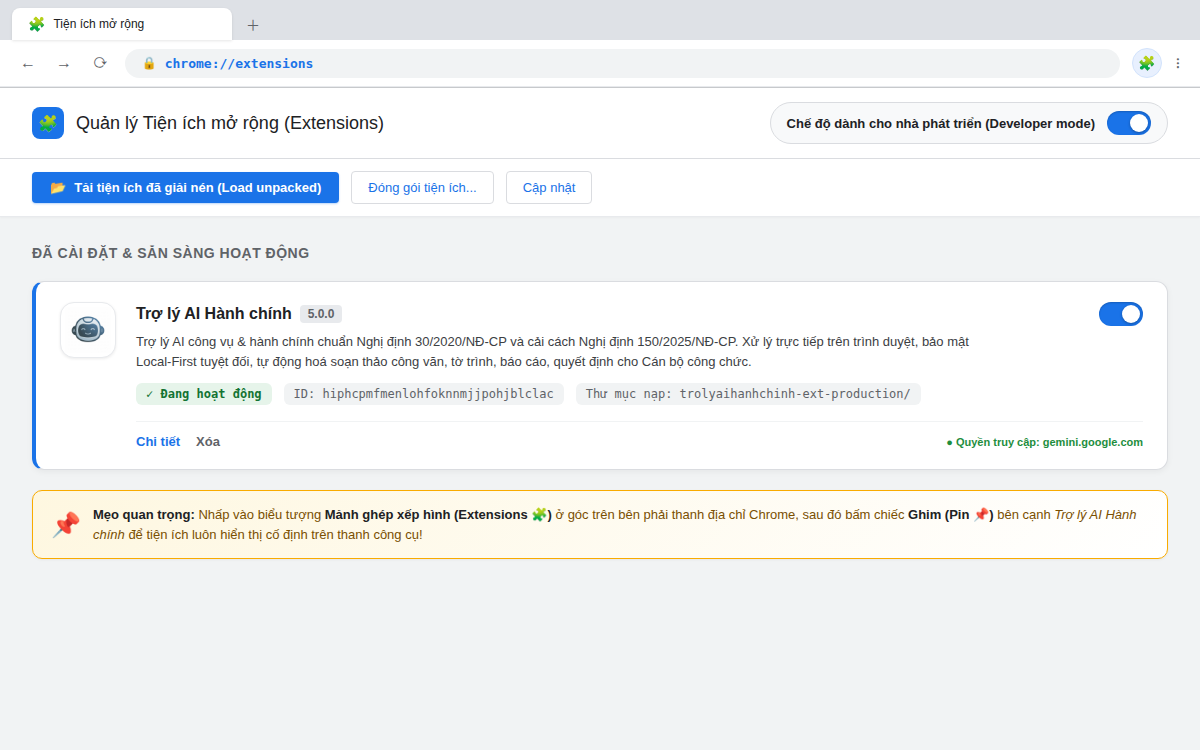Screen dimensions: 1200x750
Task: Click the Đang hoạt động status badge
Action: 204,394
